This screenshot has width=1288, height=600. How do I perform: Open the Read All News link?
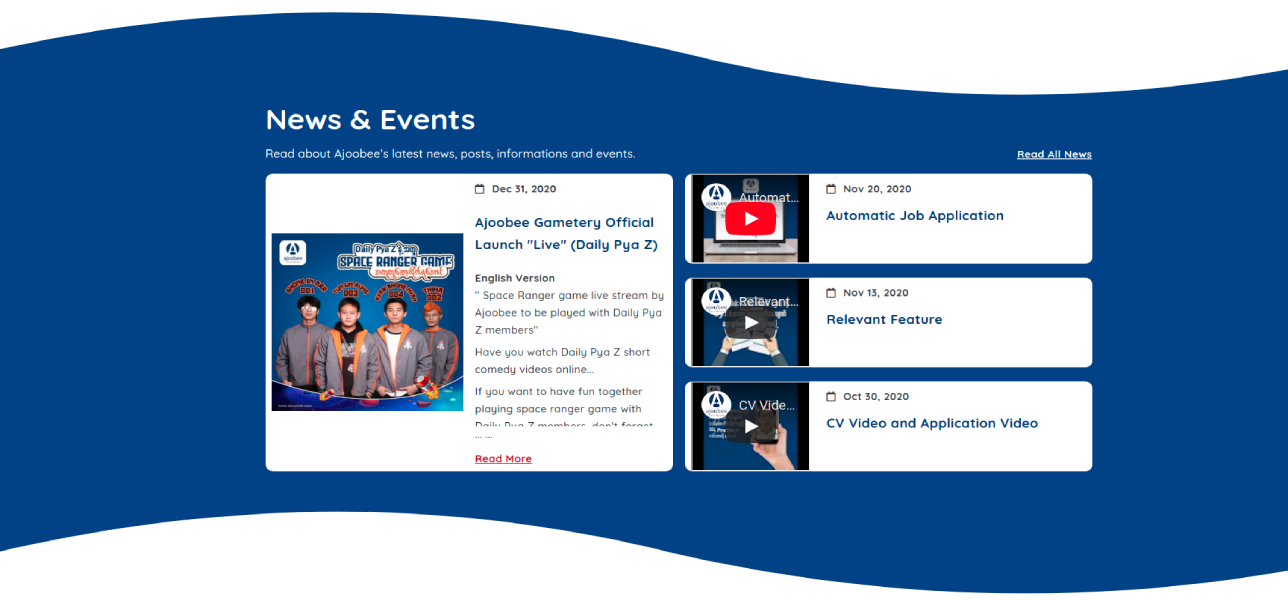[1054, 154]
